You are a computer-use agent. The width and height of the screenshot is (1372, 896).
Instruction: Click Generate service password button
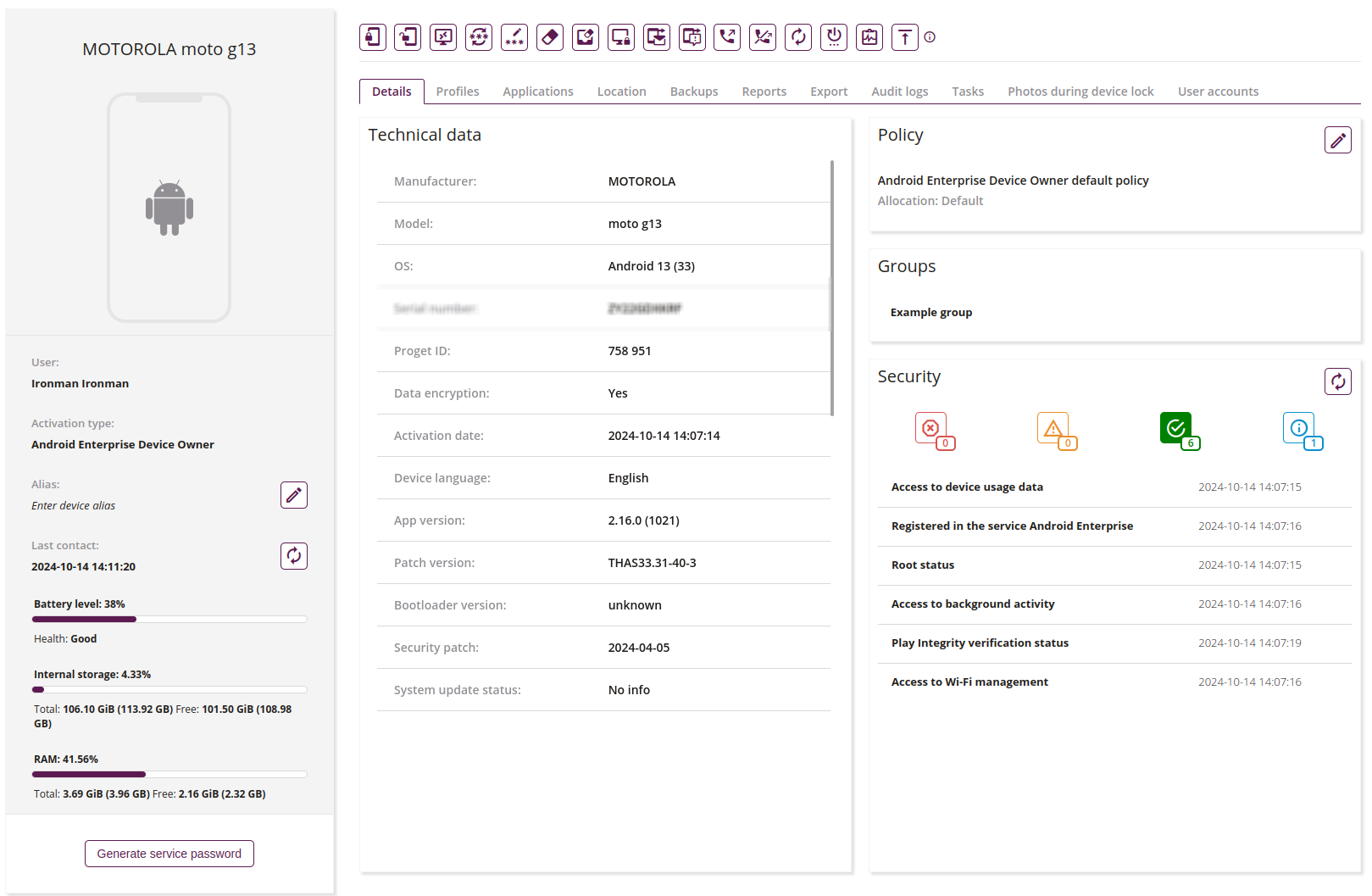[x=169, y=854]
